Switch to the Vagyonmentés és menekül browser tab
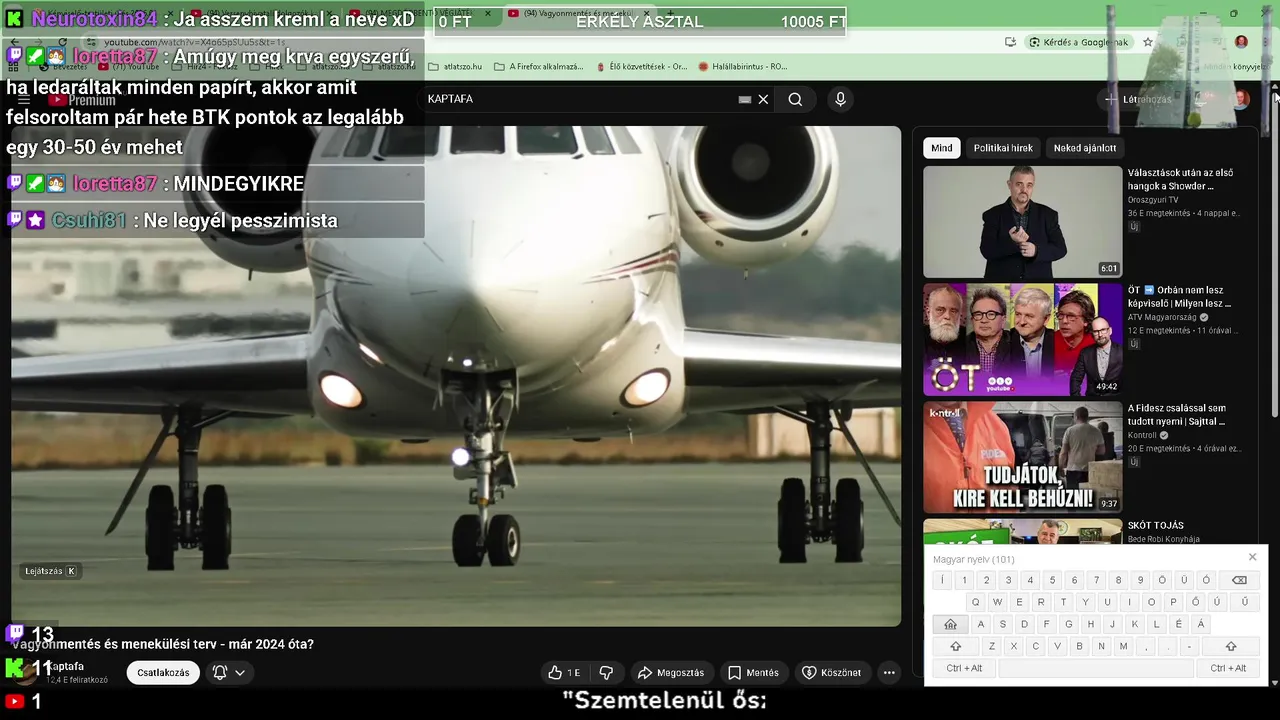Viewport: 1280px width, 720px height. (x=575, y=14)
